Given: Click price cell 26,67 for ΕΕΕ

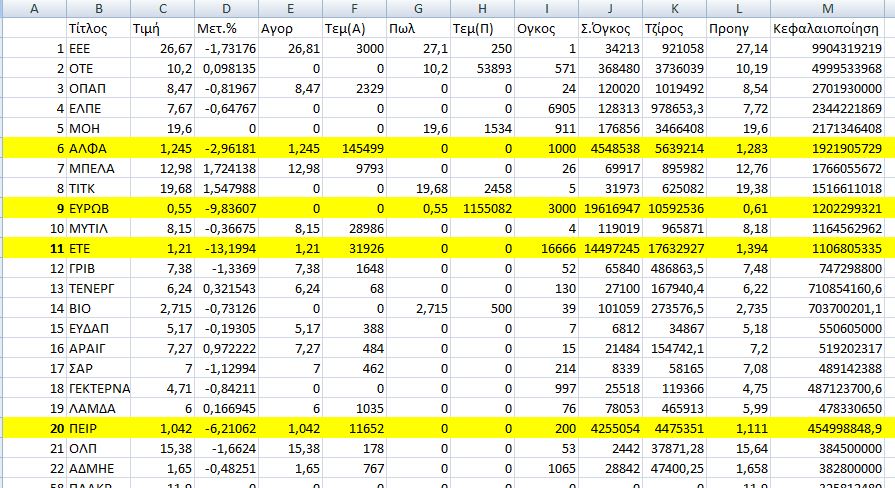Looking at the screenshot, I should tap(163, 49).
